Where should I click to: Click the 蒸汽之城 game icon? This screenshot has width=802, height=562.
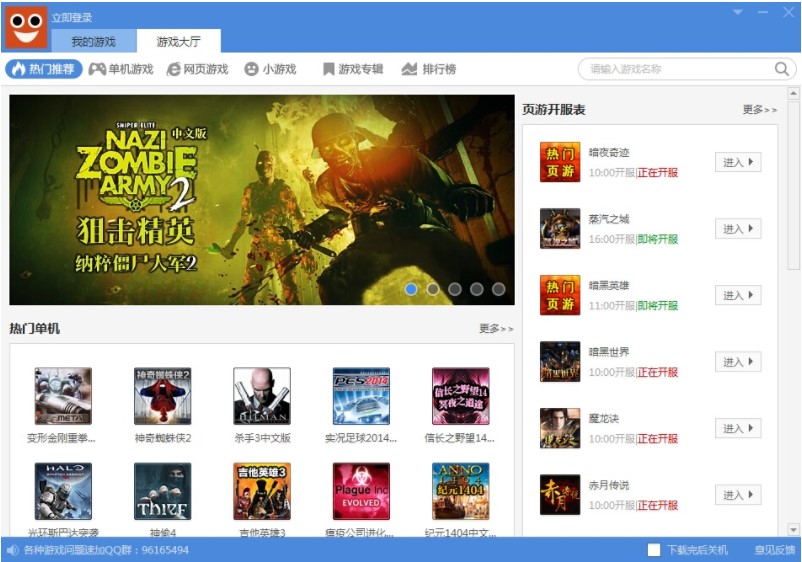[560, 229]
